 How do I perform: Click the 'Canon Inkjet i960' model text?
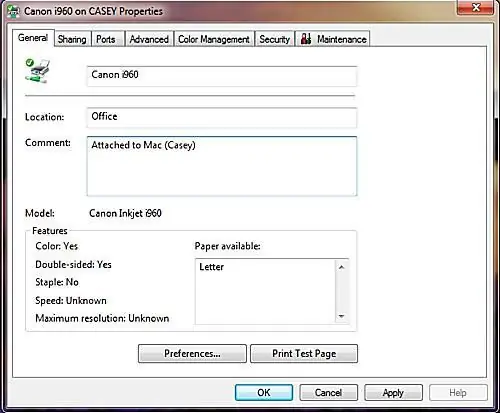[125, 213]
